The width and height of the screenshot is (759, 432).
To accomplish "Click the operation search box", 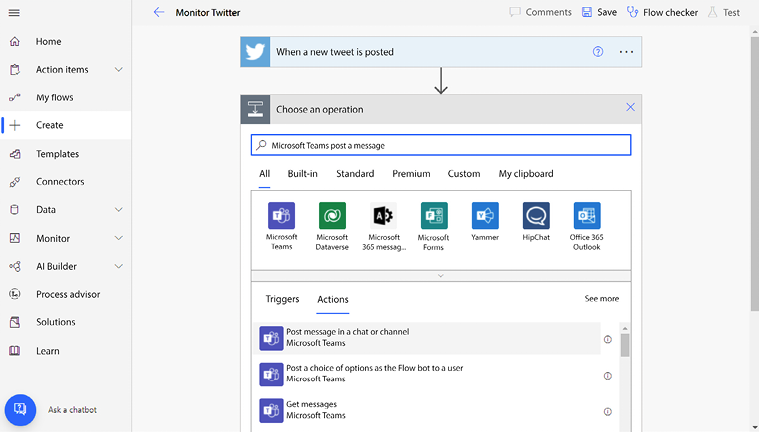I will point(441,145).
